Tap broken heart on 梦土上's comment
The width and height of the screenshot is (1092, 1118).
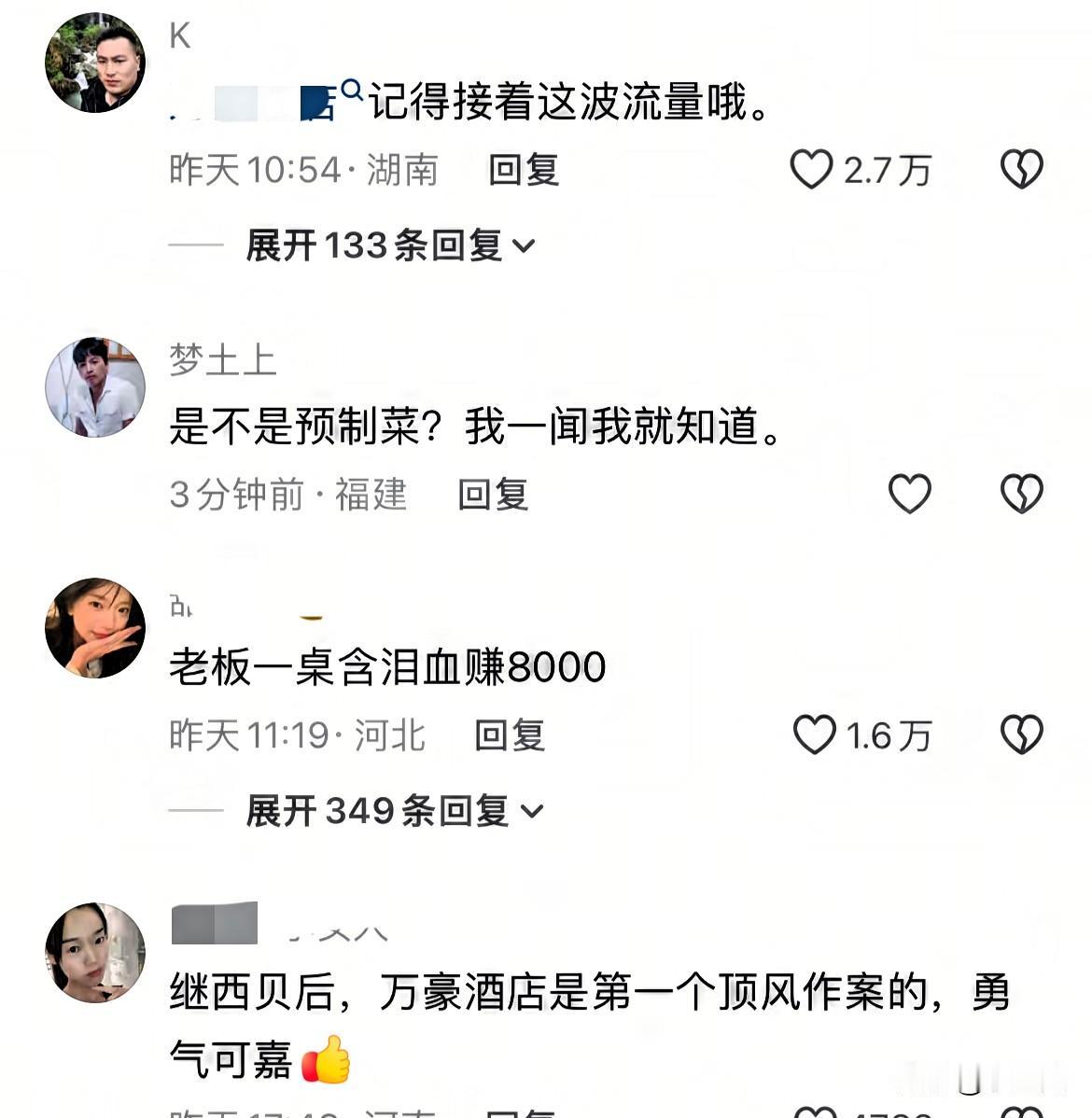coord(1021,494)
